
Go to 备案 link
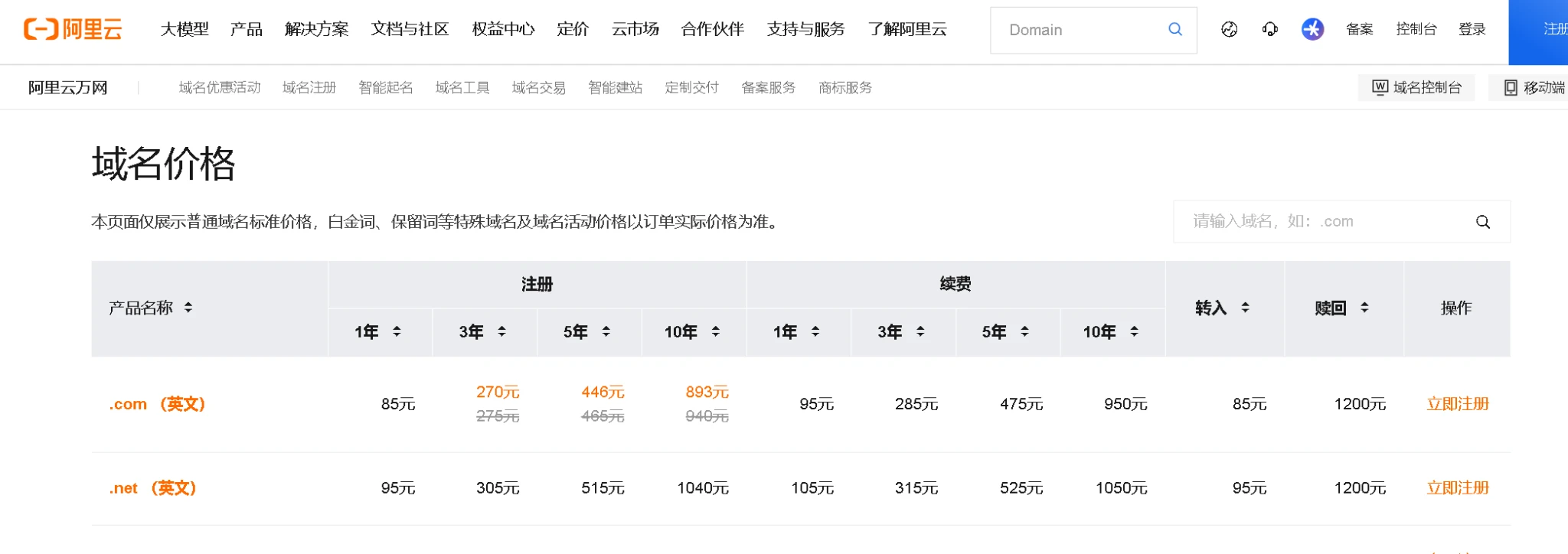click(1360, 29)
